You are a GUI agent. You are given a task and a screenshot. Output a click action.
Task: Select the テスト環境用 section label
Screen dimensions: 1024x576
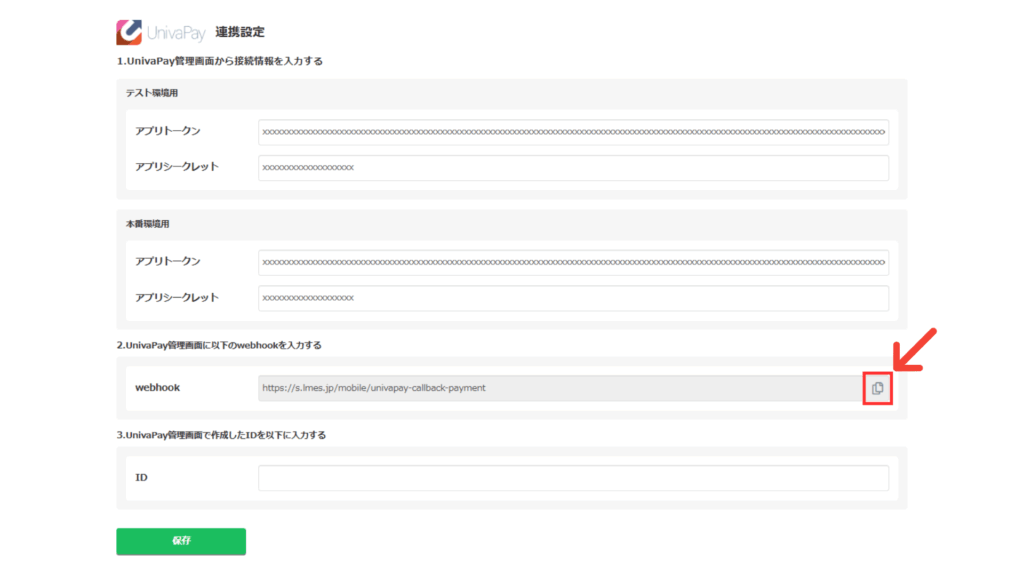click(x=152, y=93)
